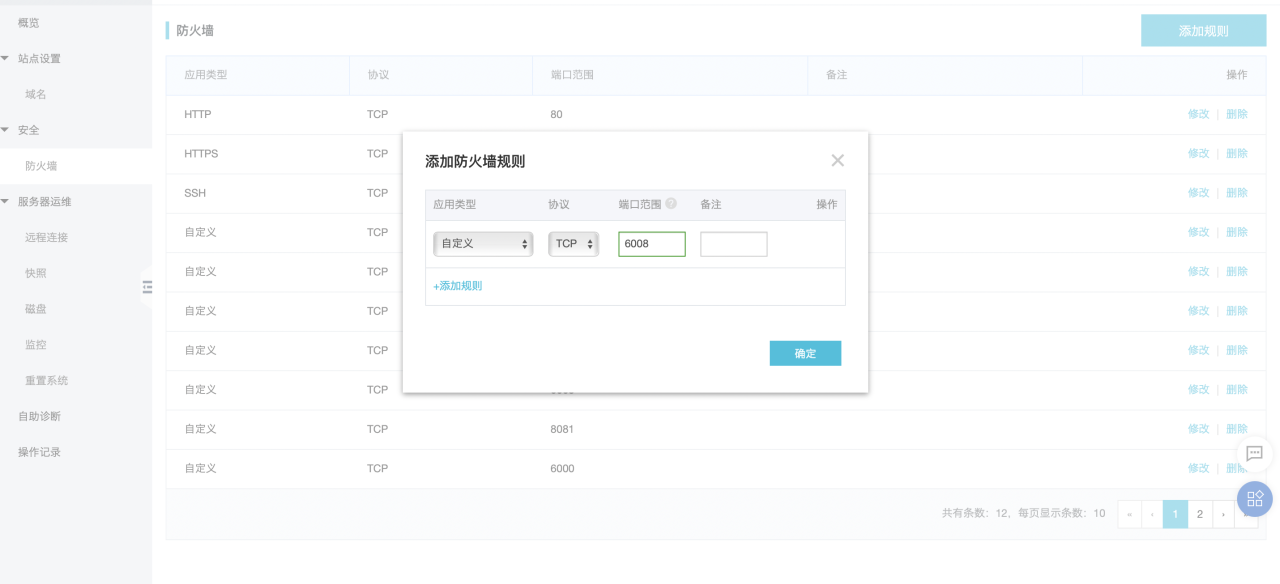Go to next page using › arrow
This screenshot has width=1280, height=584.
pos(1223,514)
